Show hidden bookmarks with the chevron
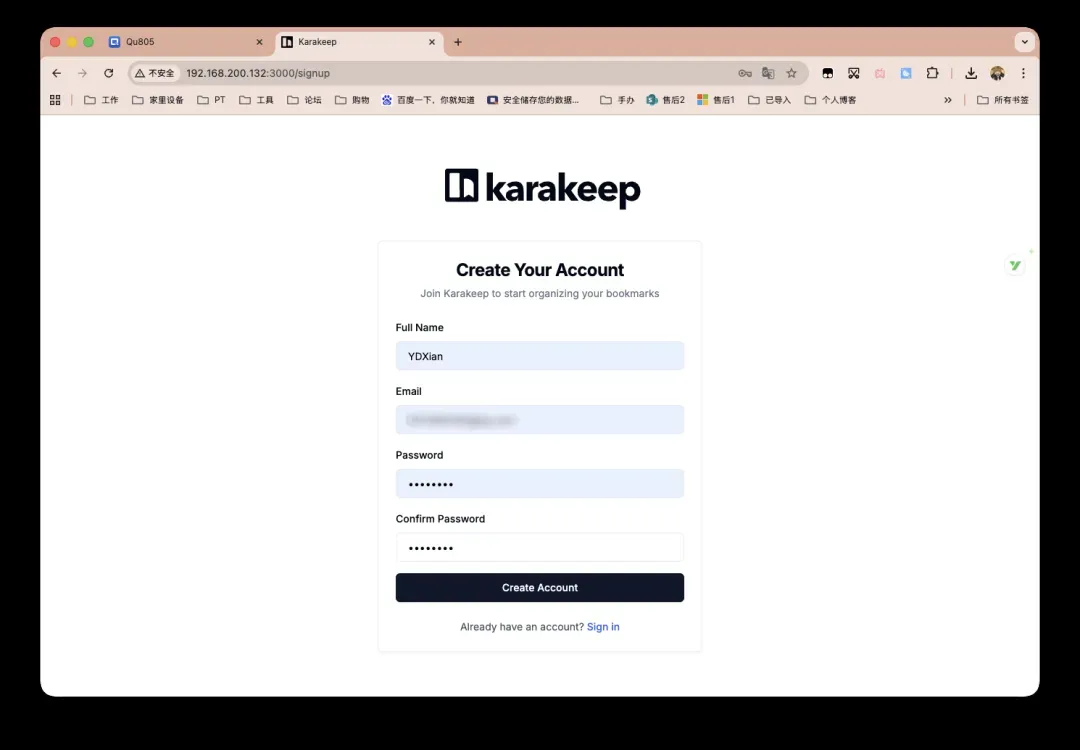The height and width of the screenshot is (750, 1080). pyautogui.click(x=947, y=100)
